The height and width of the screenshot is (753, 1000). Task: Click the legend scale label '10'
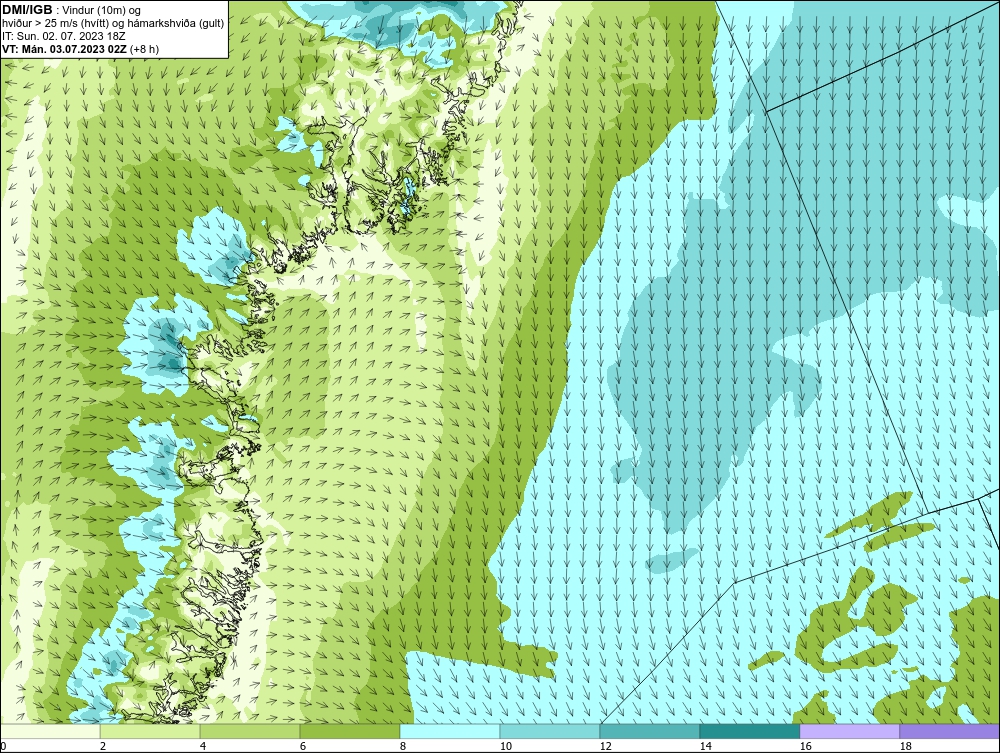tap(506, 746)
